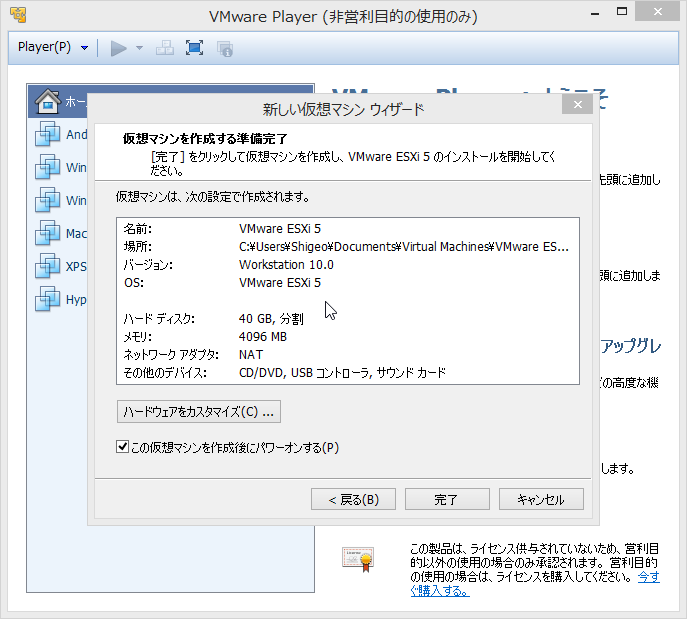Click the CD/DVD, USB コントローラ devices value
Screen dimensions: 687x619
coord(342,373)
